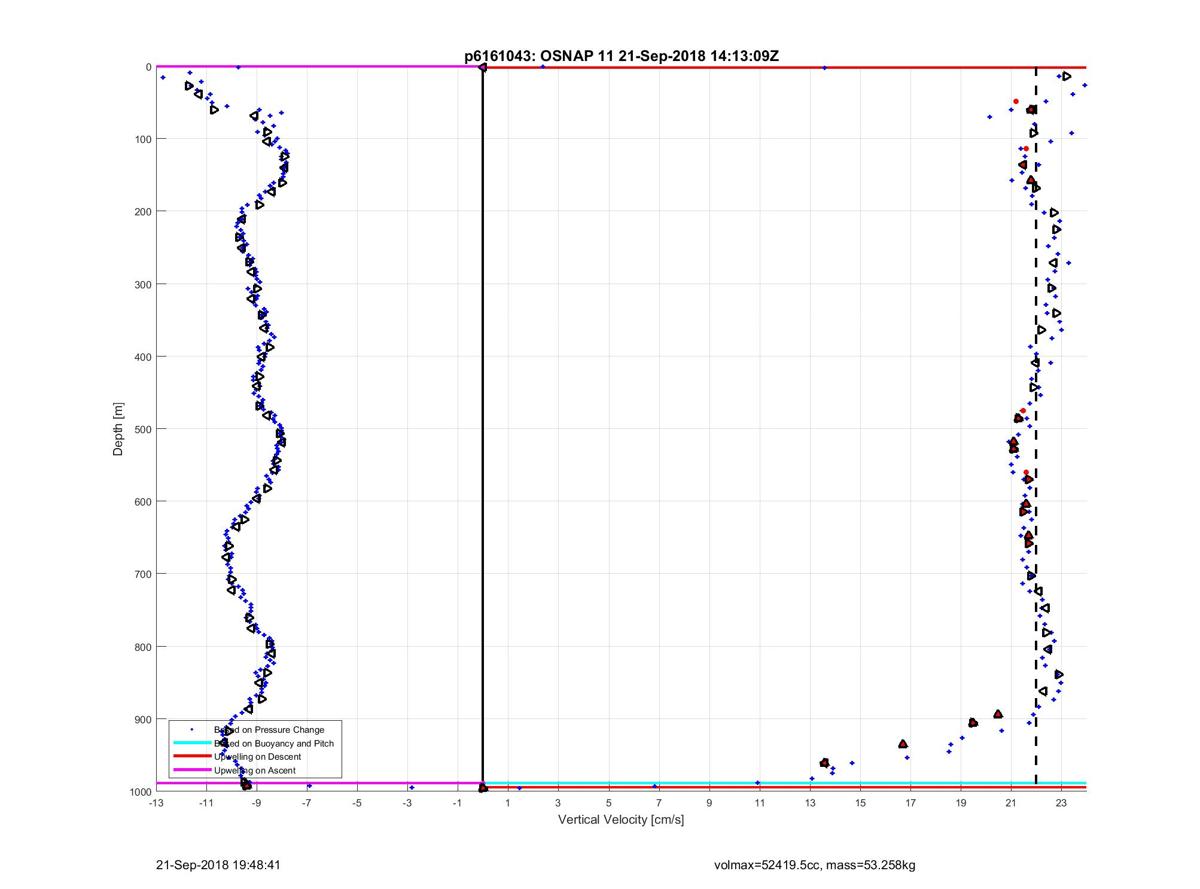This screenshot has width=1200, height=889.
Task: Click the x-axis tick label "-7"
Action: point(306,803)
